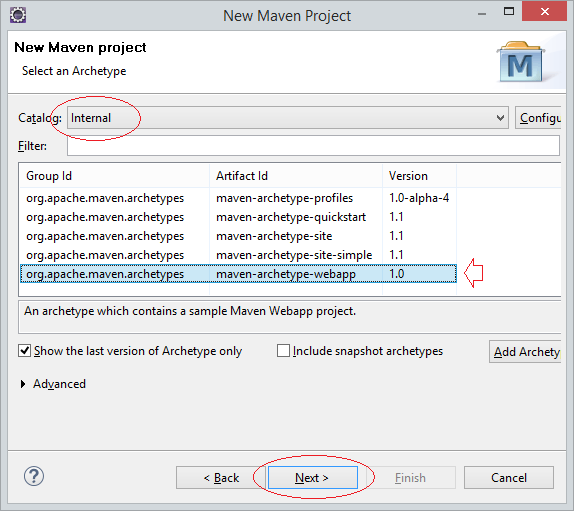
Task: Click the Next button
Action: 313,477
